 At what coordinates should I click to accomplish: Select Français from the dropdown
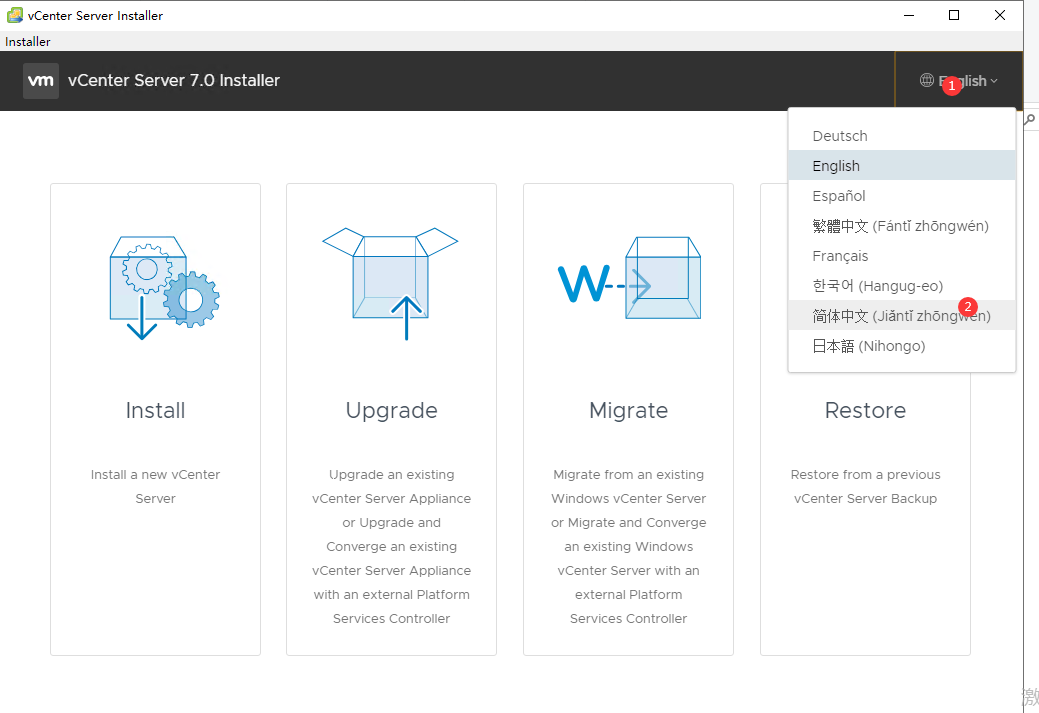click(840, 256)
